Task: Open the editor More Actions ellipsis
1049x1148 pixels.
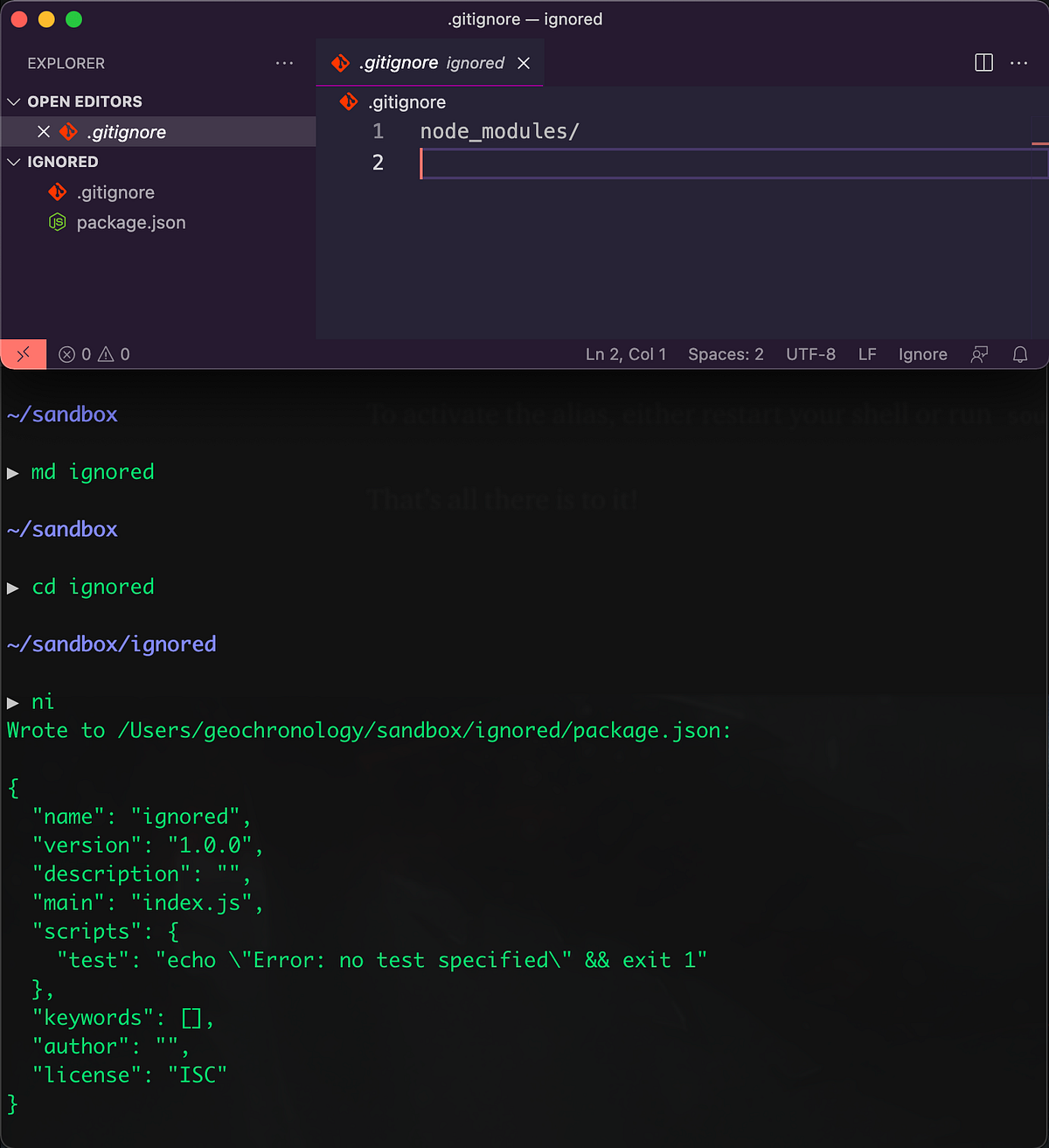Action: pyautogui.click(x=1018, y=62)
